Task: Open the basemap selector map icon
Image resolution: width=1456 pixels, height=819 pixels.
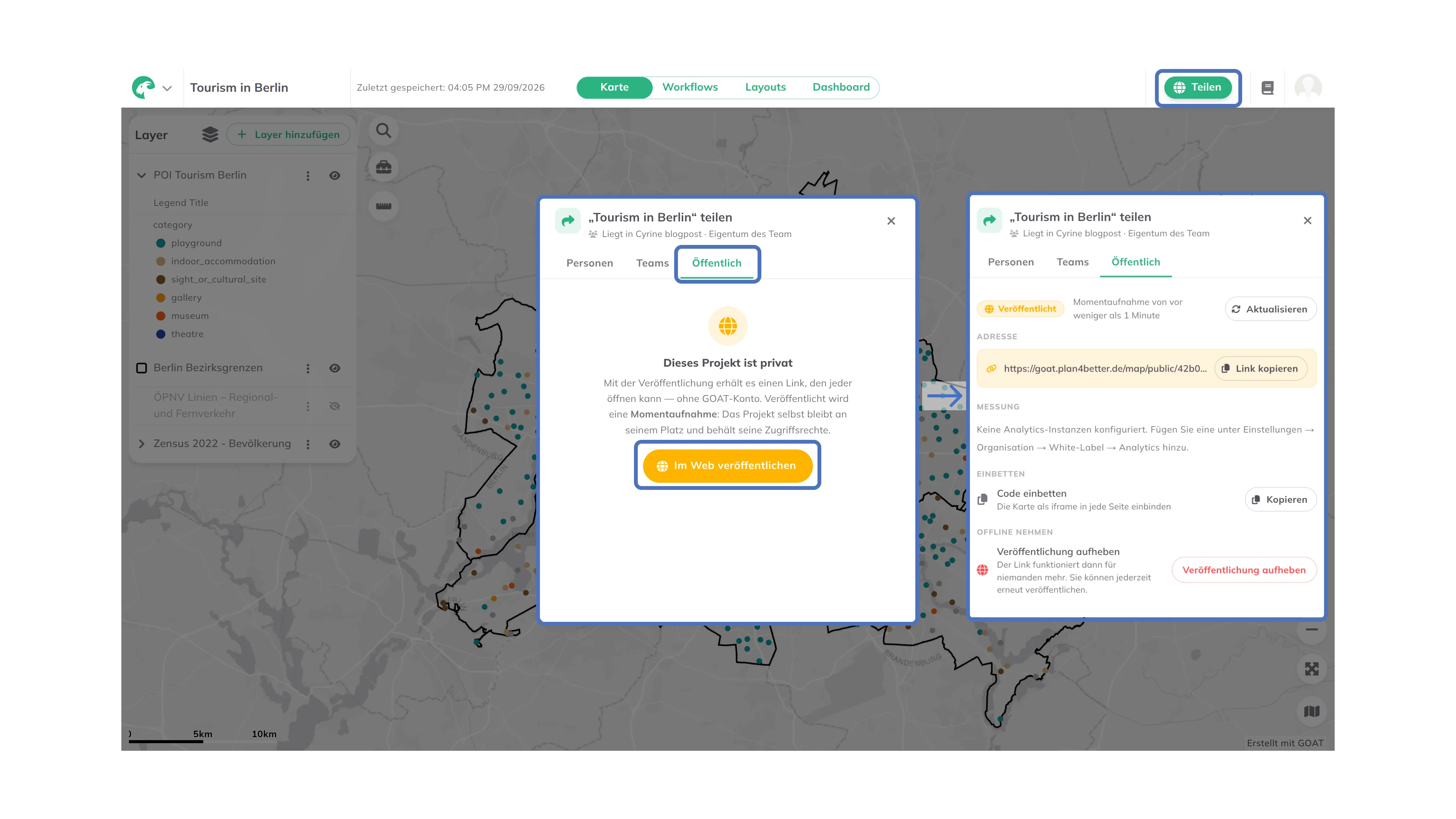Action: [1312, 711]
